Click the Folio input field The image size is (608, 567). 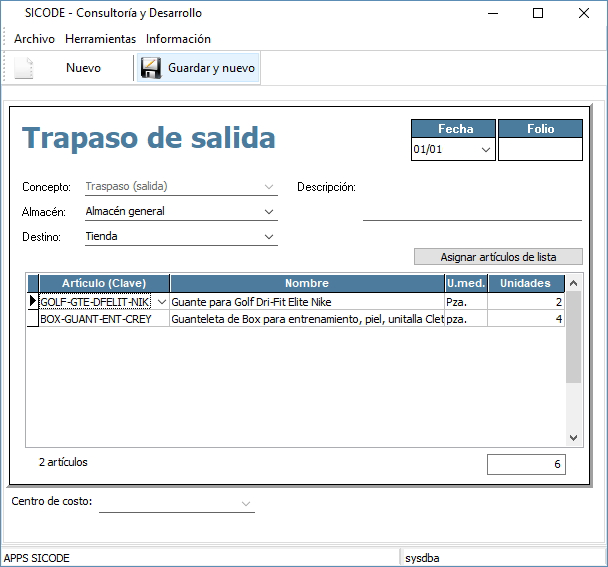click(540, 150)
